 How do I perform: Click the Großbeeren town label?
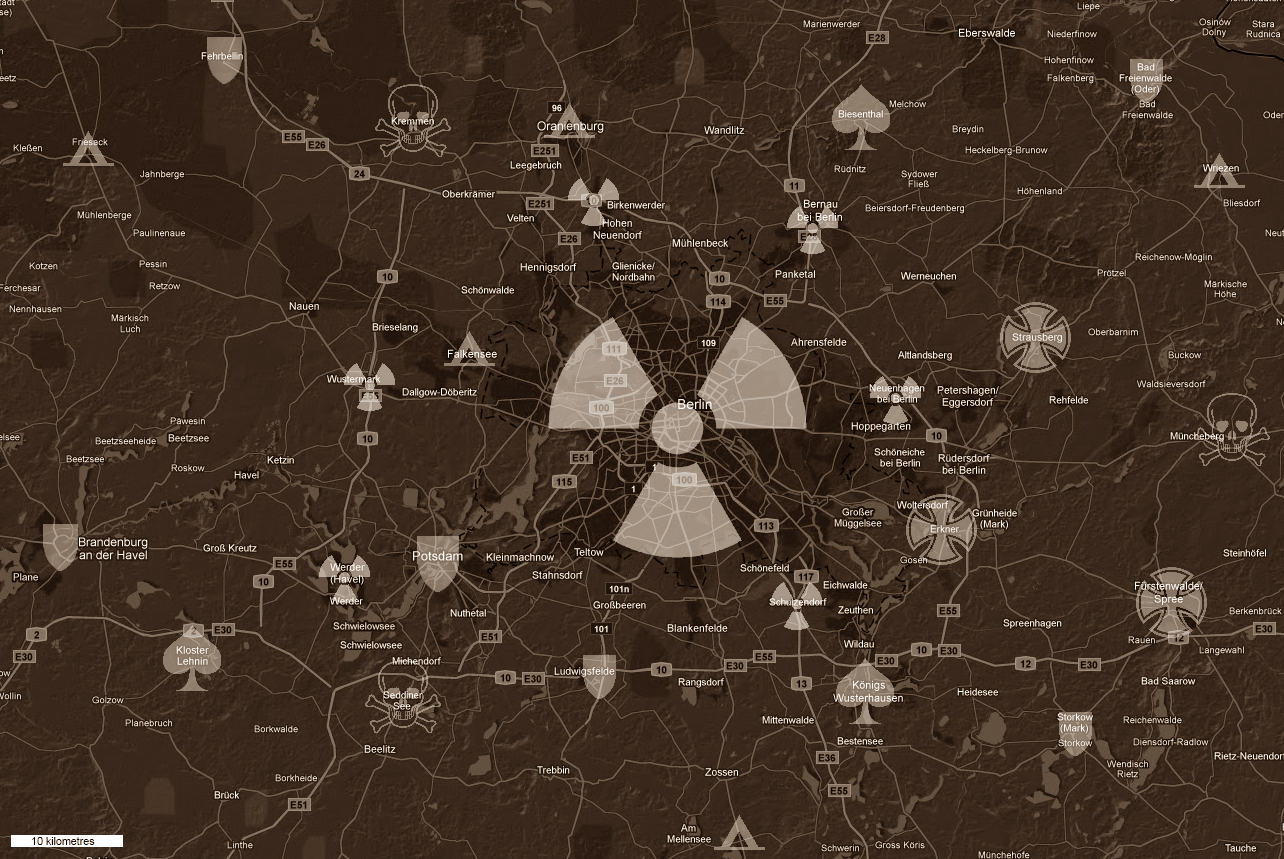click(619, 605)
